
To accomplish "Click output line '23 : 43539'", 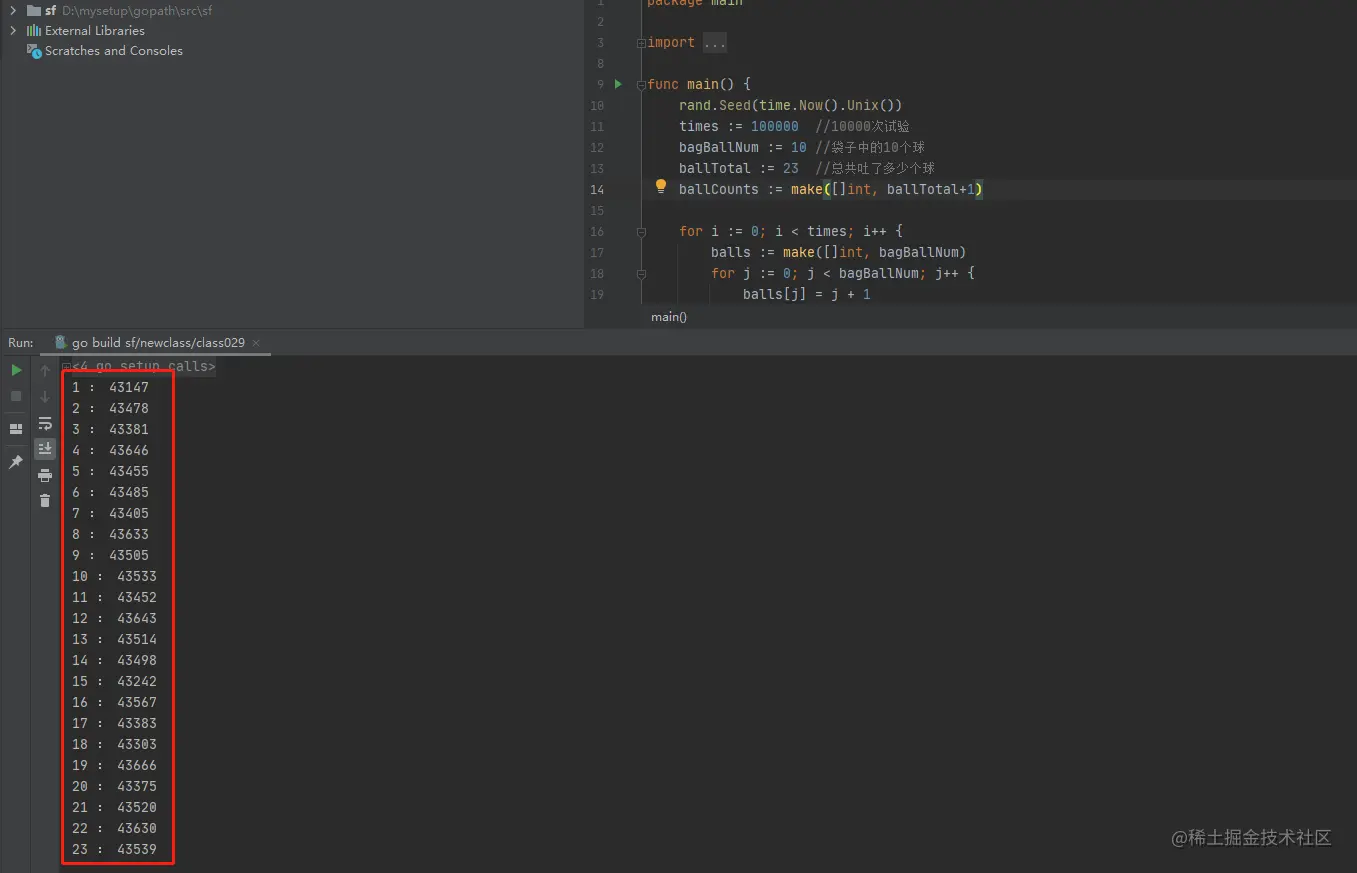I will pyautogui.click(x=114, y=849).
